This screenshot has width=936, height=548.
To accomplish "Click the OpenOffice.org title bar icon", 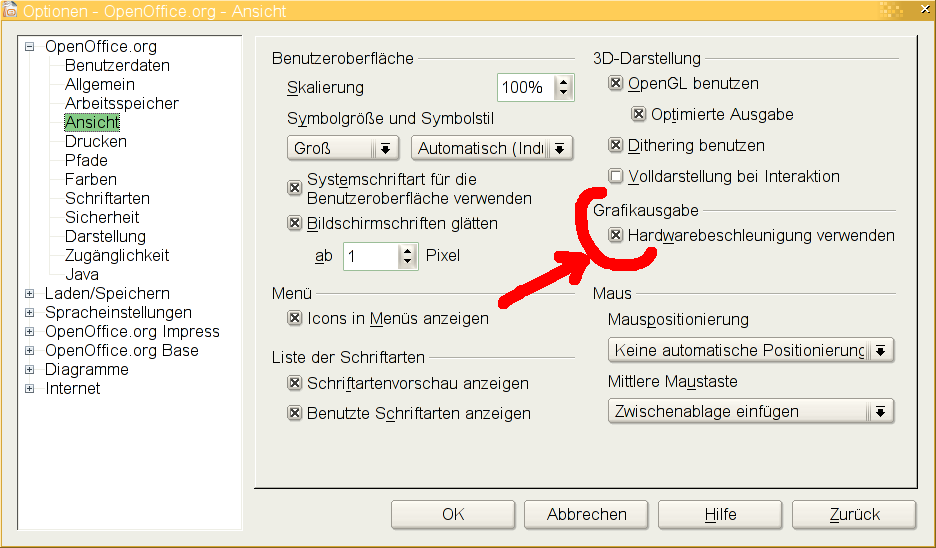I will coord(10,11).
